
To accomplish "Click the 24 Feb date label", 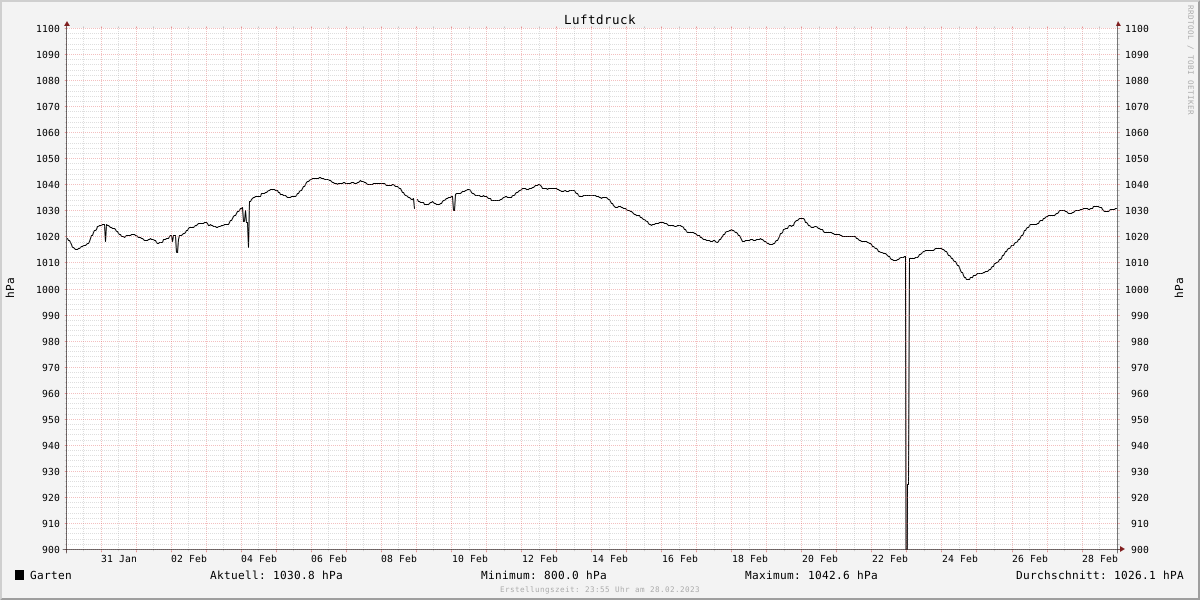I will 960,558.
